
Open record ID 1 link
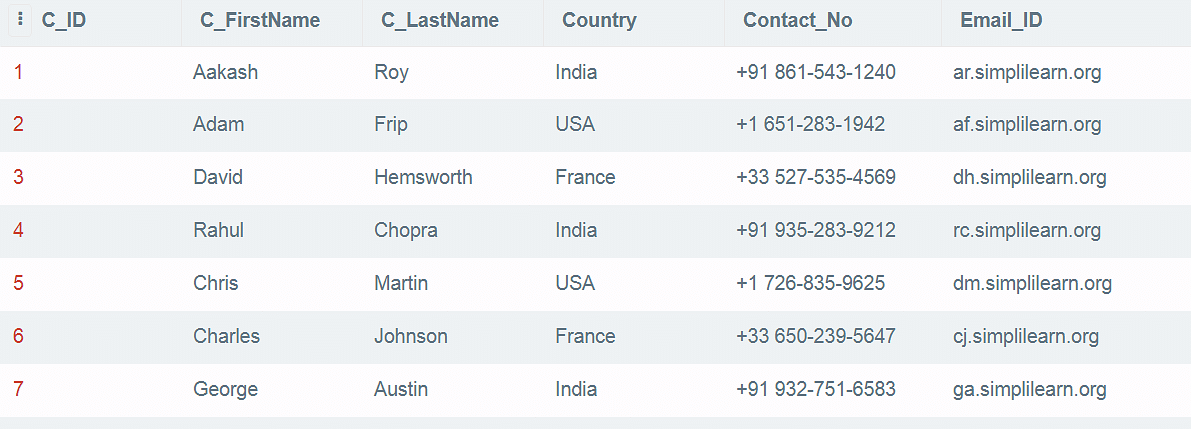pos(17,72)
